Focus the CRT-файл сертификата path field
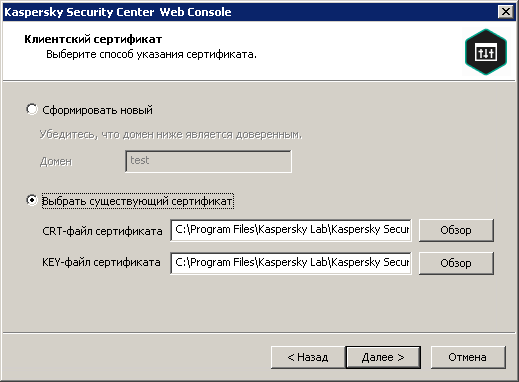519x382 pixels. [291, 230]
